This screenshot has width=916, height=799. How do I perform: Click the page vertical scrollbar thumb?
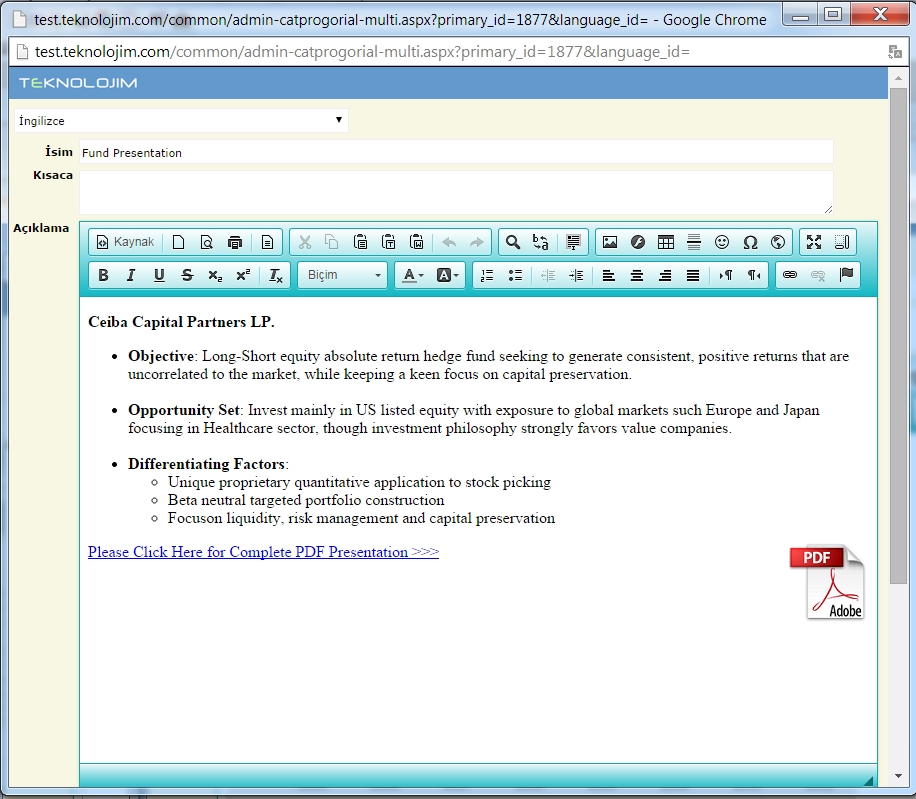point(898,336)
